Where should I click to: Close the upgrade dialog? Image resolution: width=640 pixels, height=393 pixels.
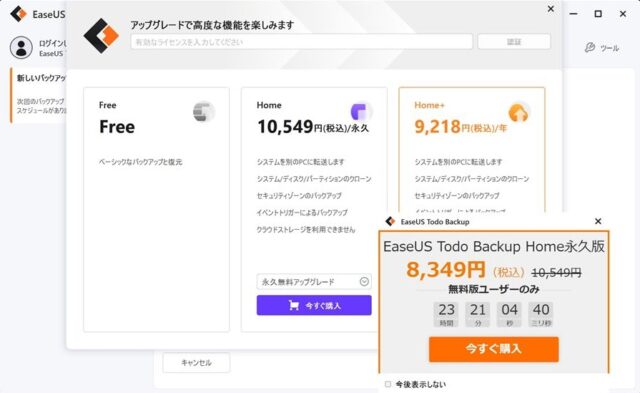(x=551, y=9)
